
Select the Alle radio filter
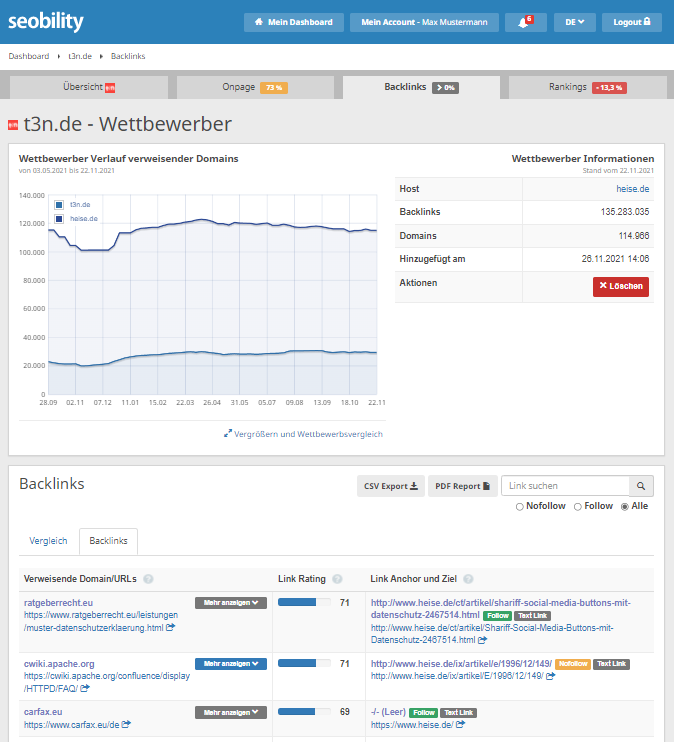(x=625, y=507)
